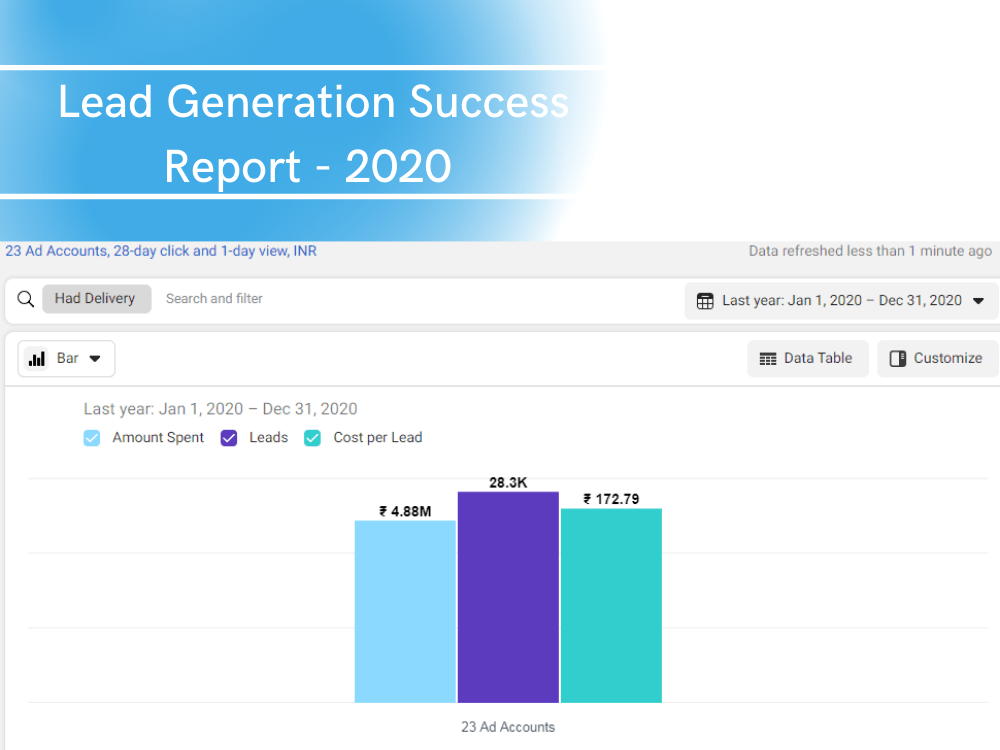Click the Search and filter input field

click(214, 298)
